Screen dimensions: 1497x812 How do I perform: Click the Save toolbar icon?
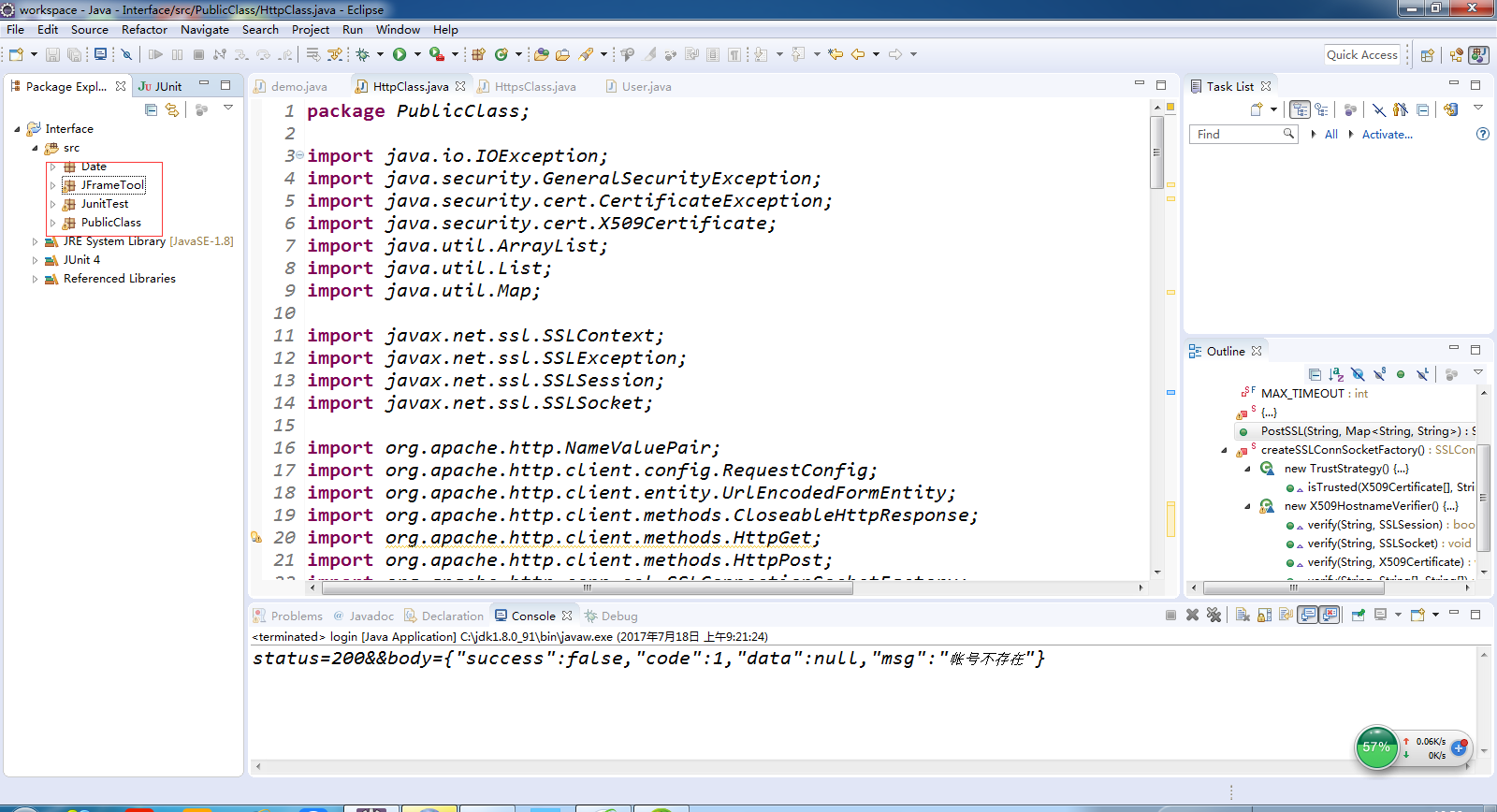[52, 54]
